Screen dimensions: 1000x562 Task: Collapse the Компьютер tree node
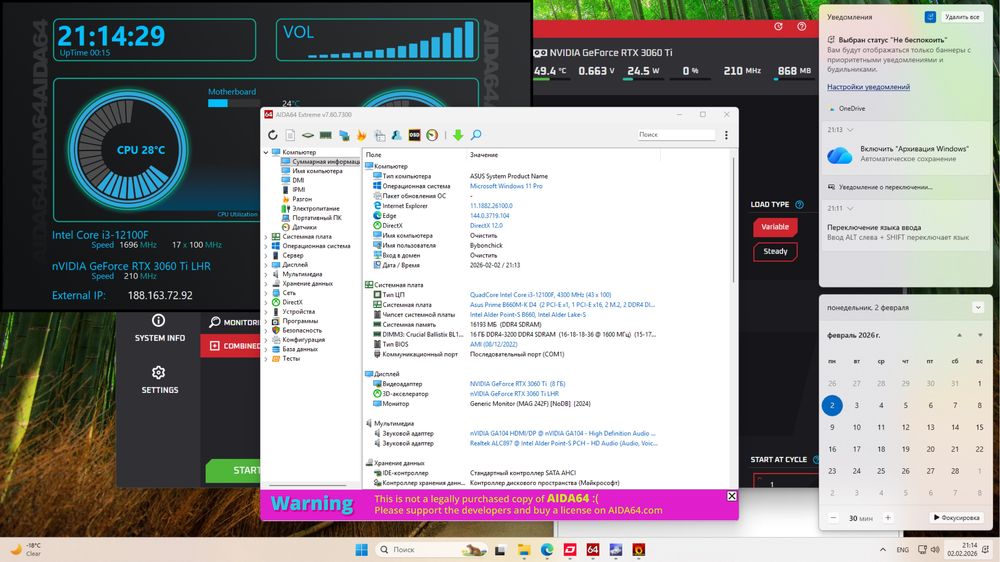click(x=266, y=152)
